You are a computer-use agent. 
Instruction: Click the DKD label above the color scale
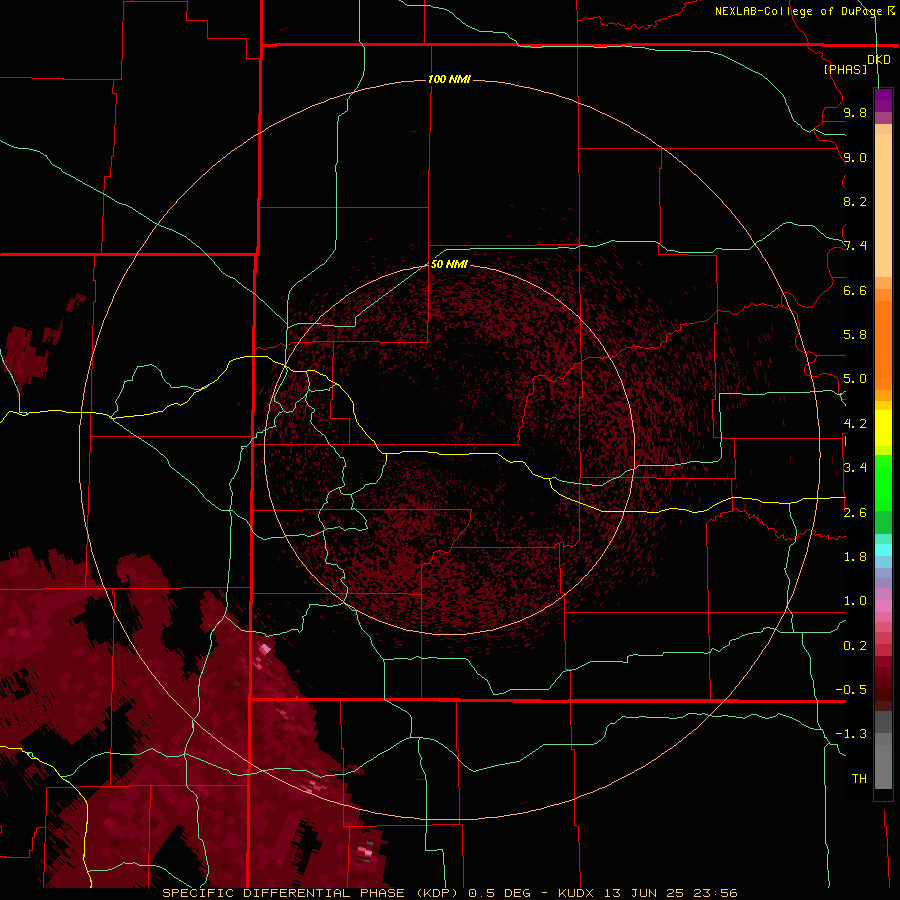tap(879, 60)
